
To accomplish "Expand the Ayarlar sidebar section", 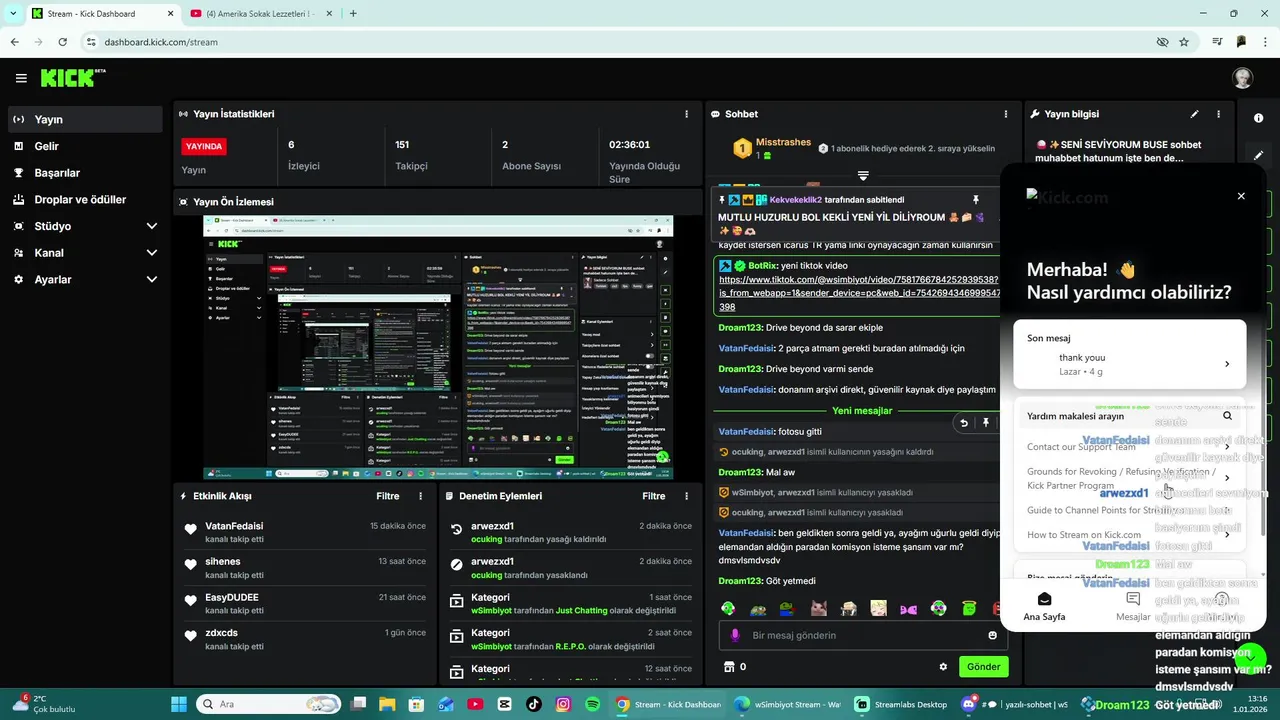I will (x=84, y=280).
